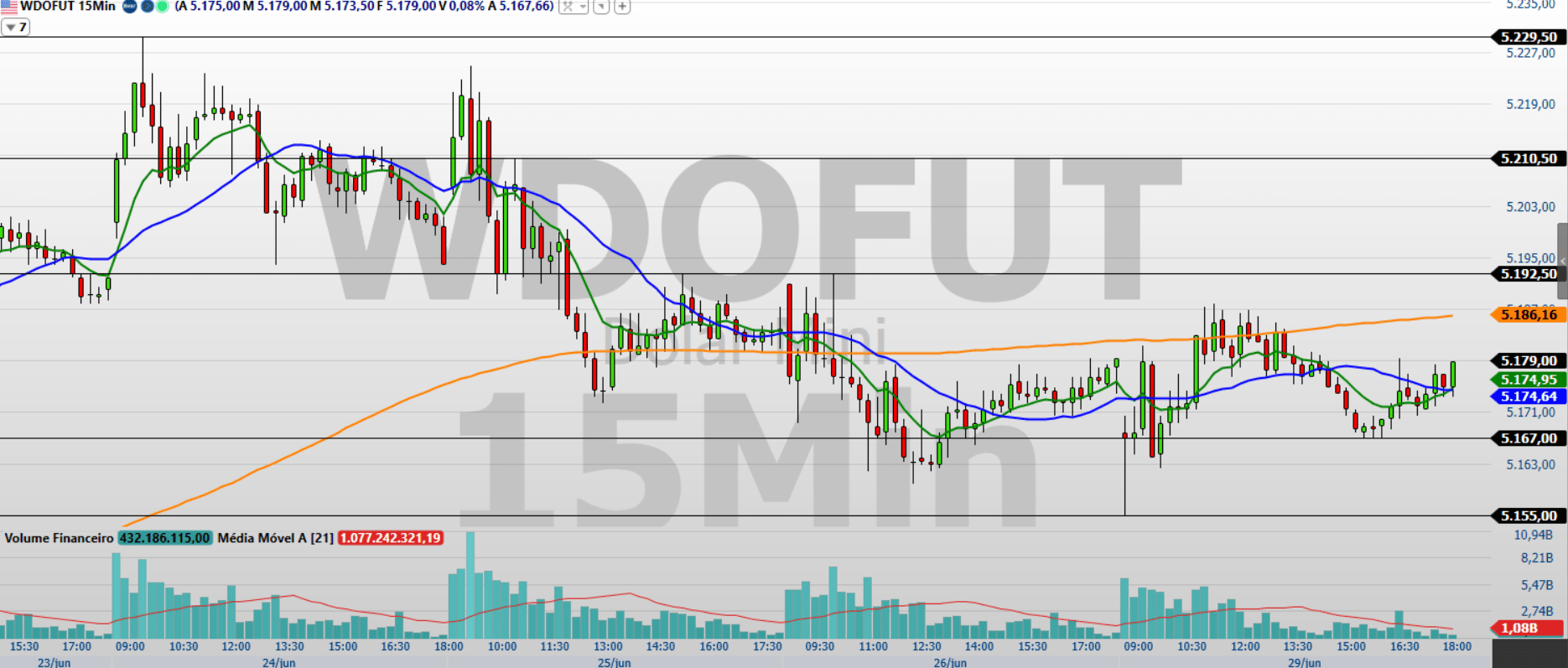Click the red 1,08B volume average tag
The height and width of the screenshot is (668, 1568).
coord(1529,629)
